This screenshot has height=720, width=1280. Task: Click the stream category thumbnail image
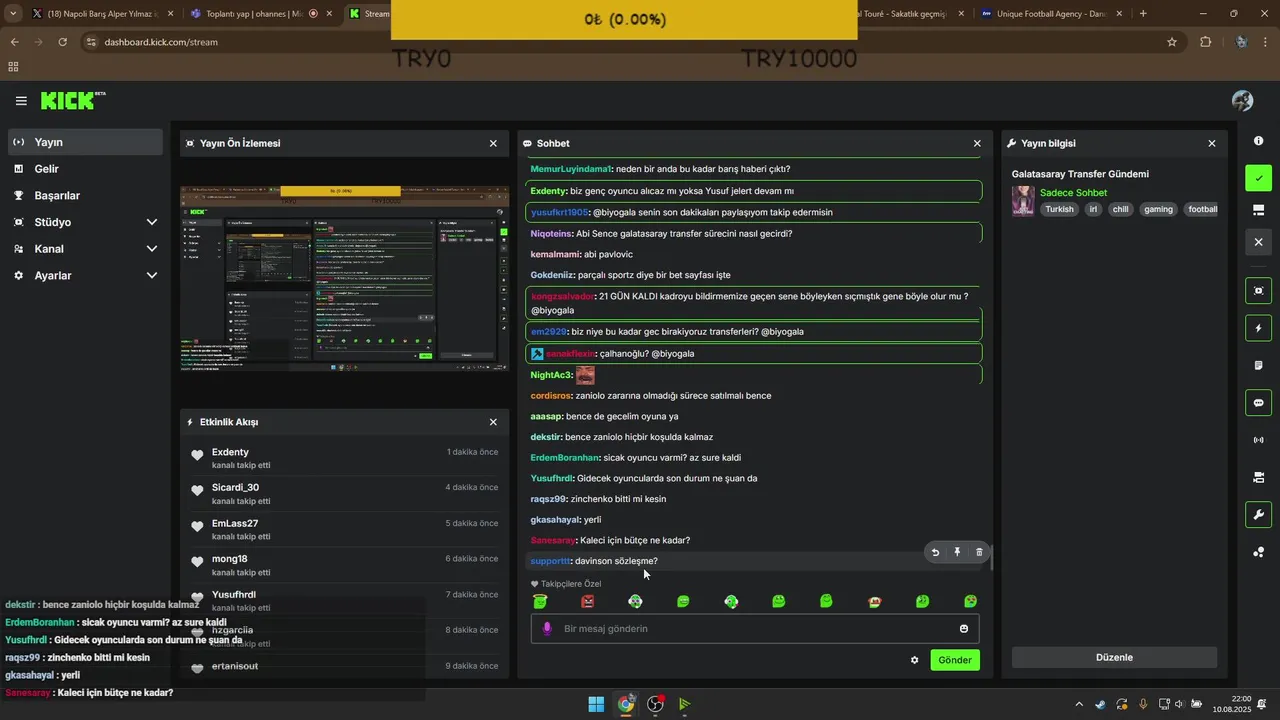[1023, 201]
